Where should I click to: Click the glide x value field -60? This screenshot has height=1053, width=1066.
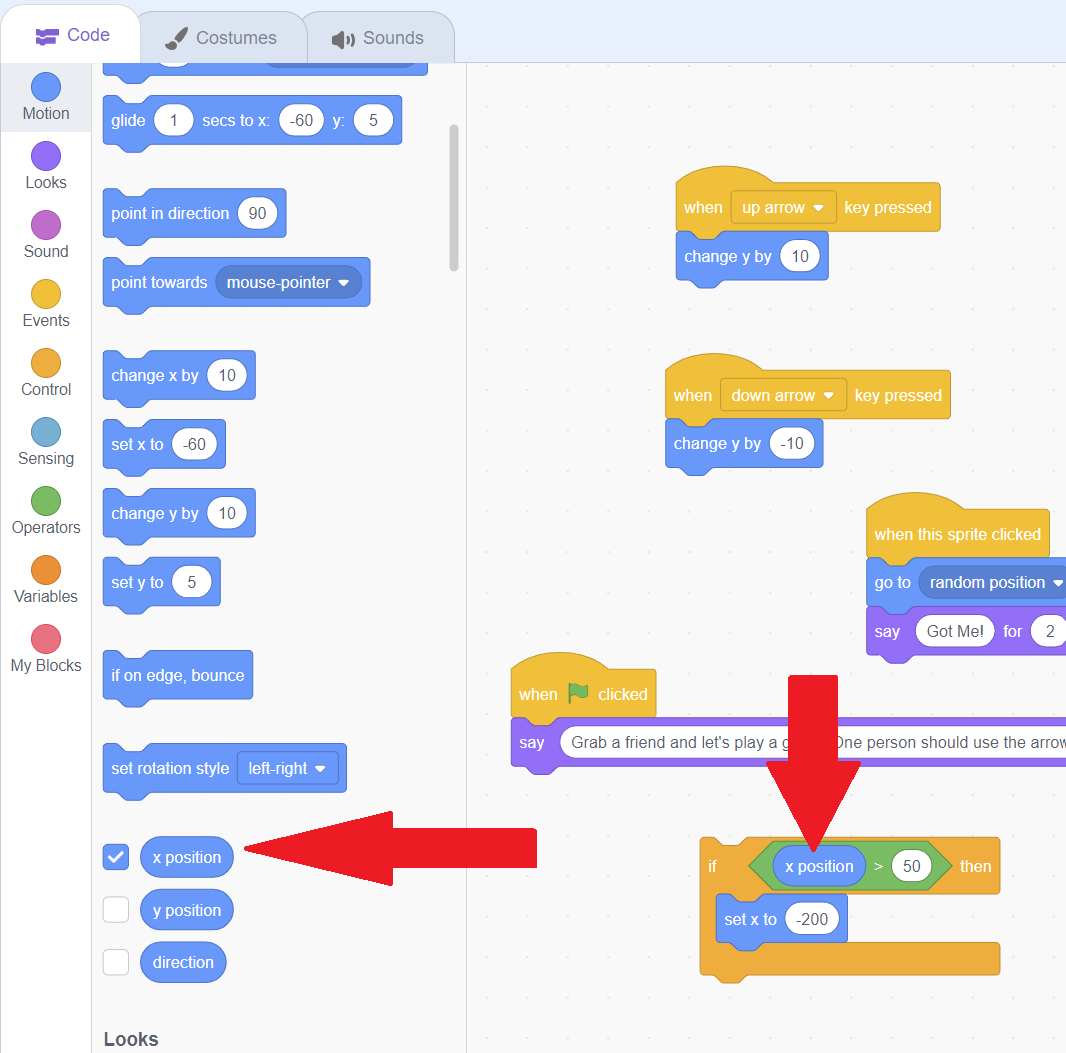point(301,120)
